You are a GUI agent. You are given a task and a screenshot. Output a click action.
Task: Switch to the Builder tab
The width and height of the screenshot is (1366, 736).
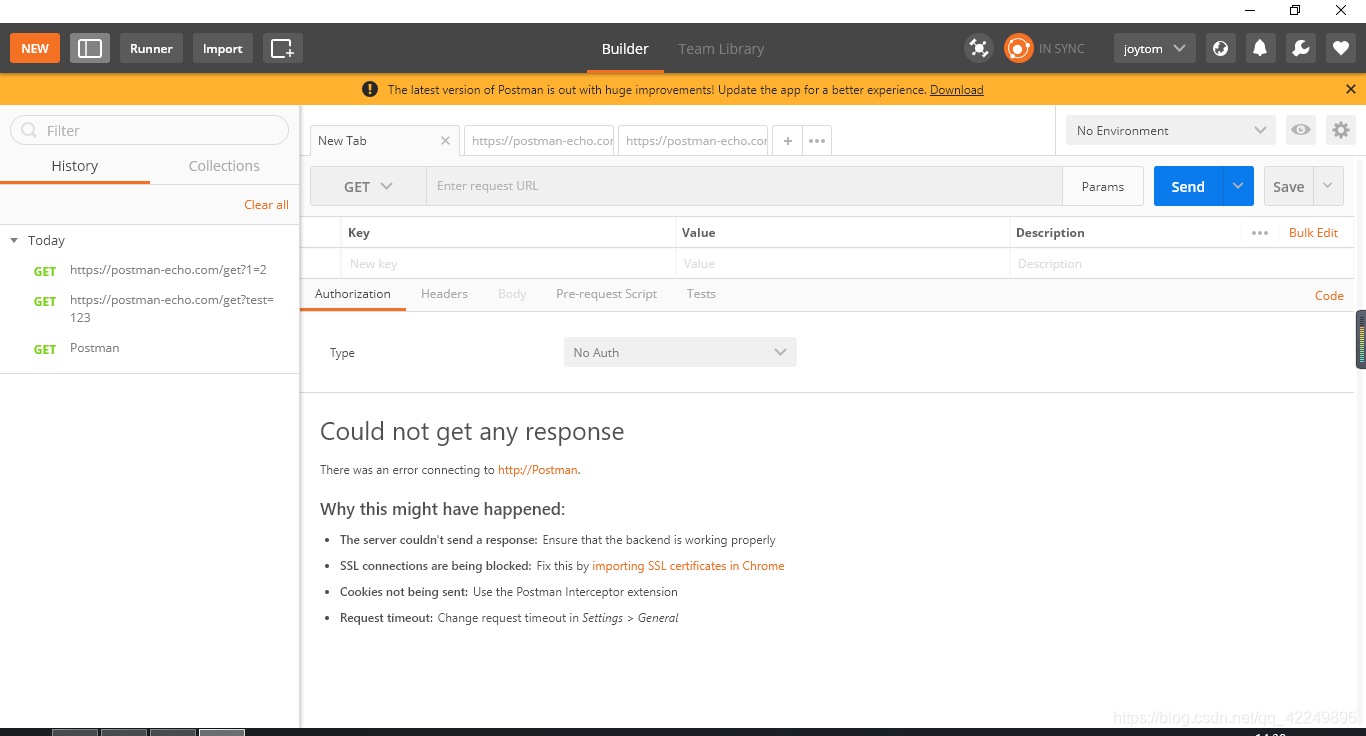(625, 48)
